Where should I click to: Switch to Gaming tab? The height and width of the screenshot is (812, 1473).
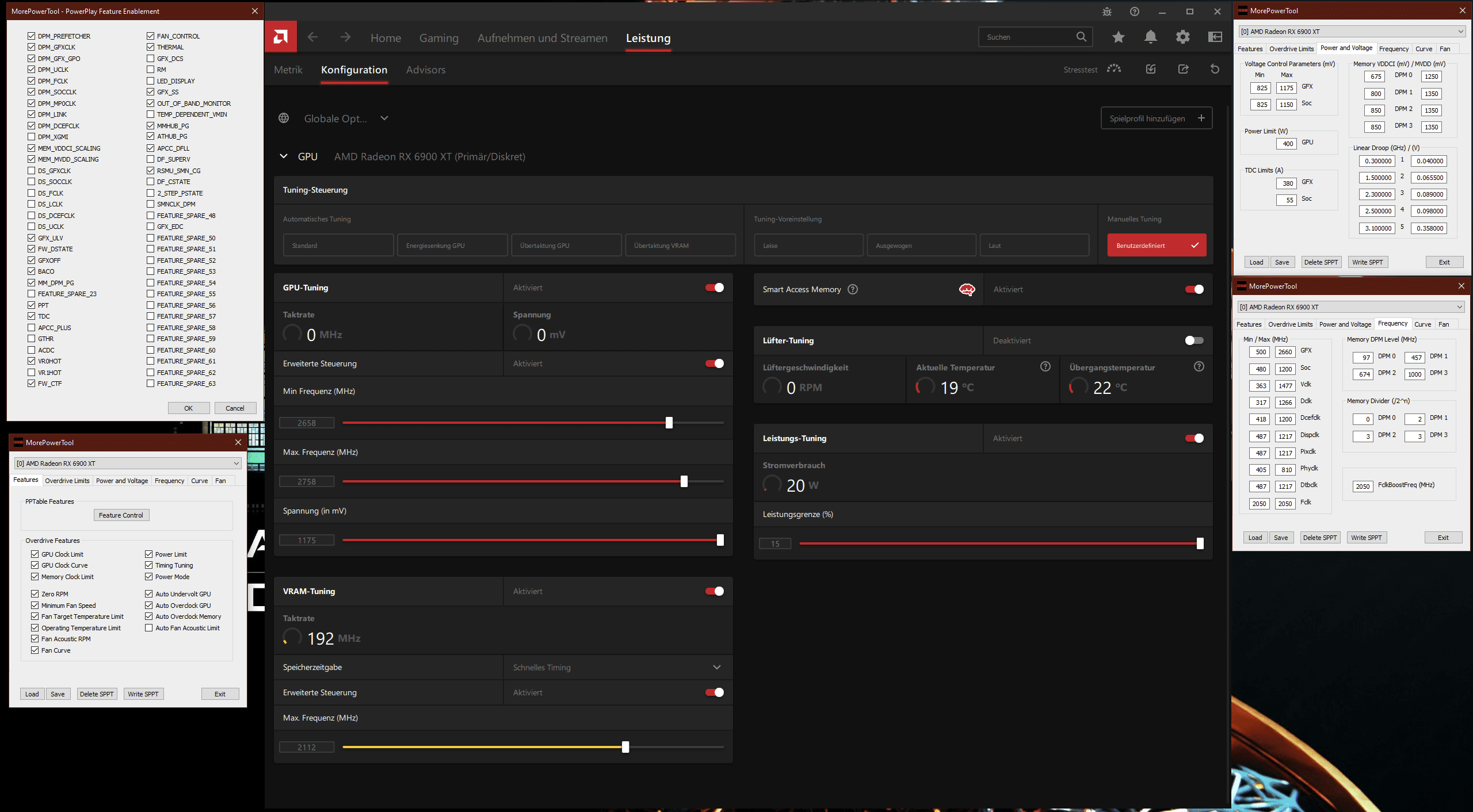(439, 38)
